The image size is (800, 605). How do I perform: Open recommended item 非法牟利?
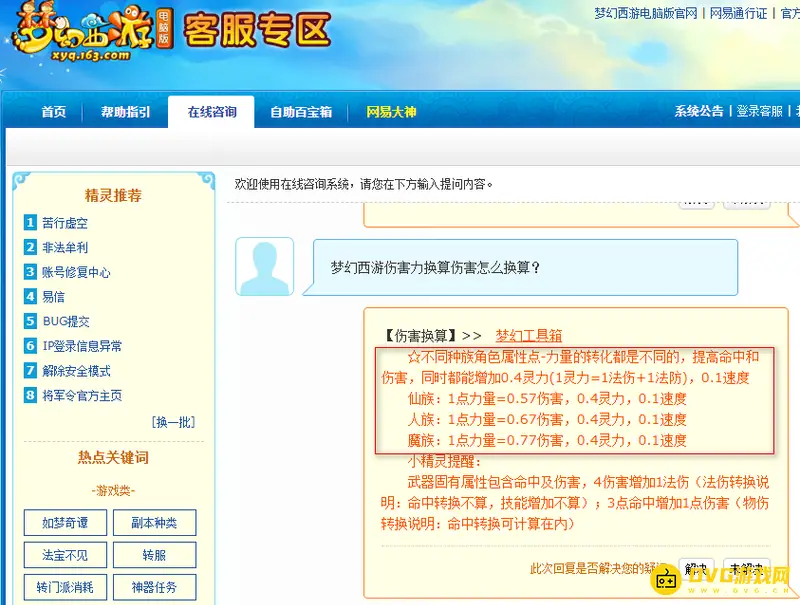pos(65,247)
